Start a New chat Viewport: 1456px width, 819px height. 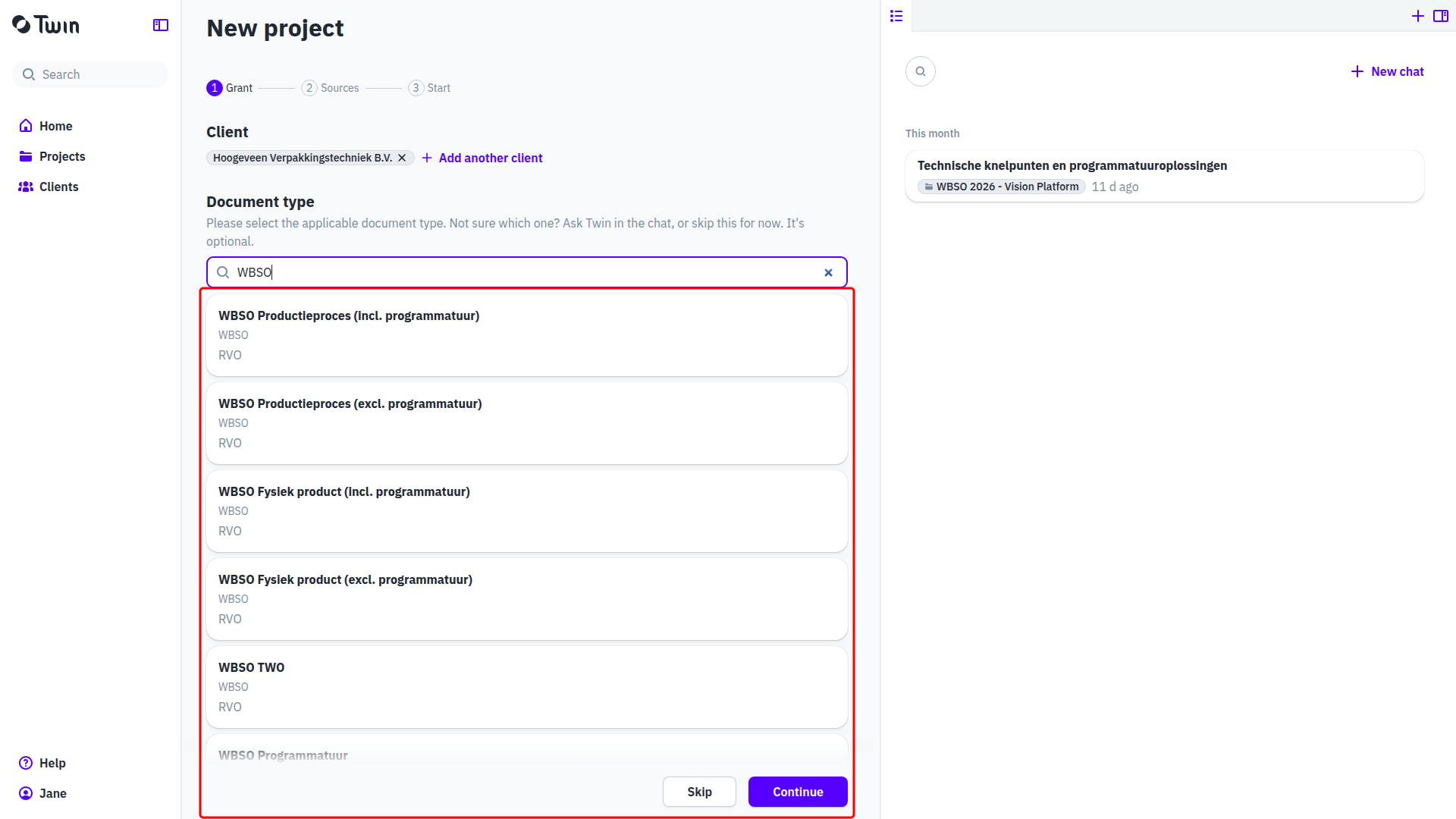click(1387, 71)
